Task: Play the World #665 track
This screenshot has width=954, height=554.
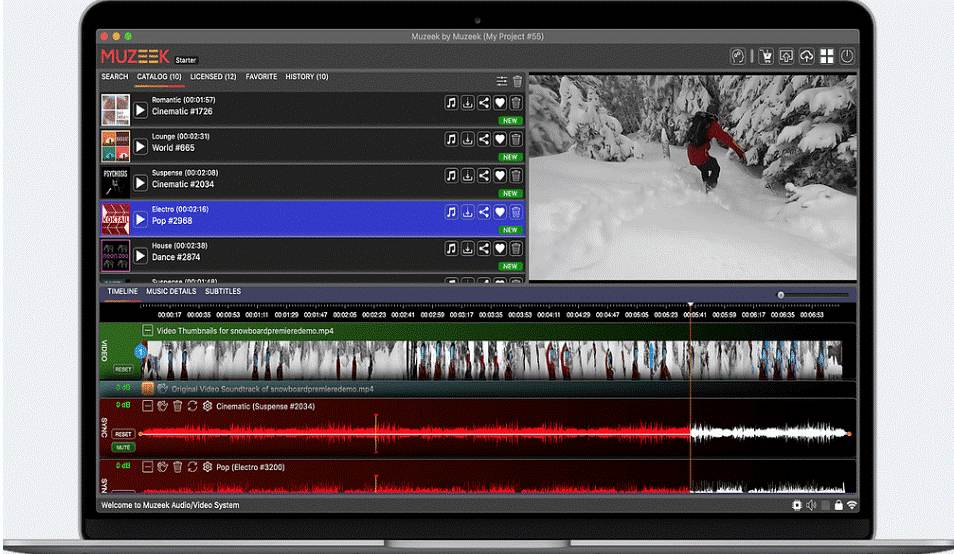Action: tap(141, 147)
